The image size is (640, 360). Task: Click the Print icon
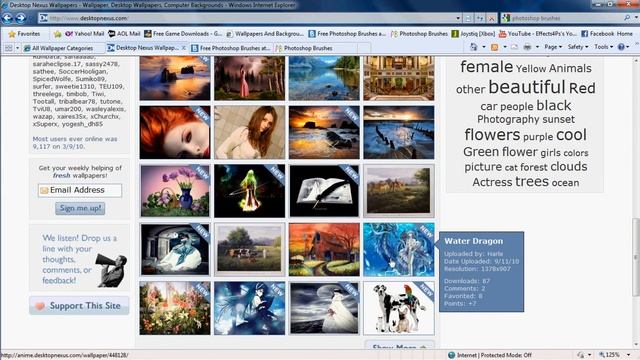click(x=527, y=47)
